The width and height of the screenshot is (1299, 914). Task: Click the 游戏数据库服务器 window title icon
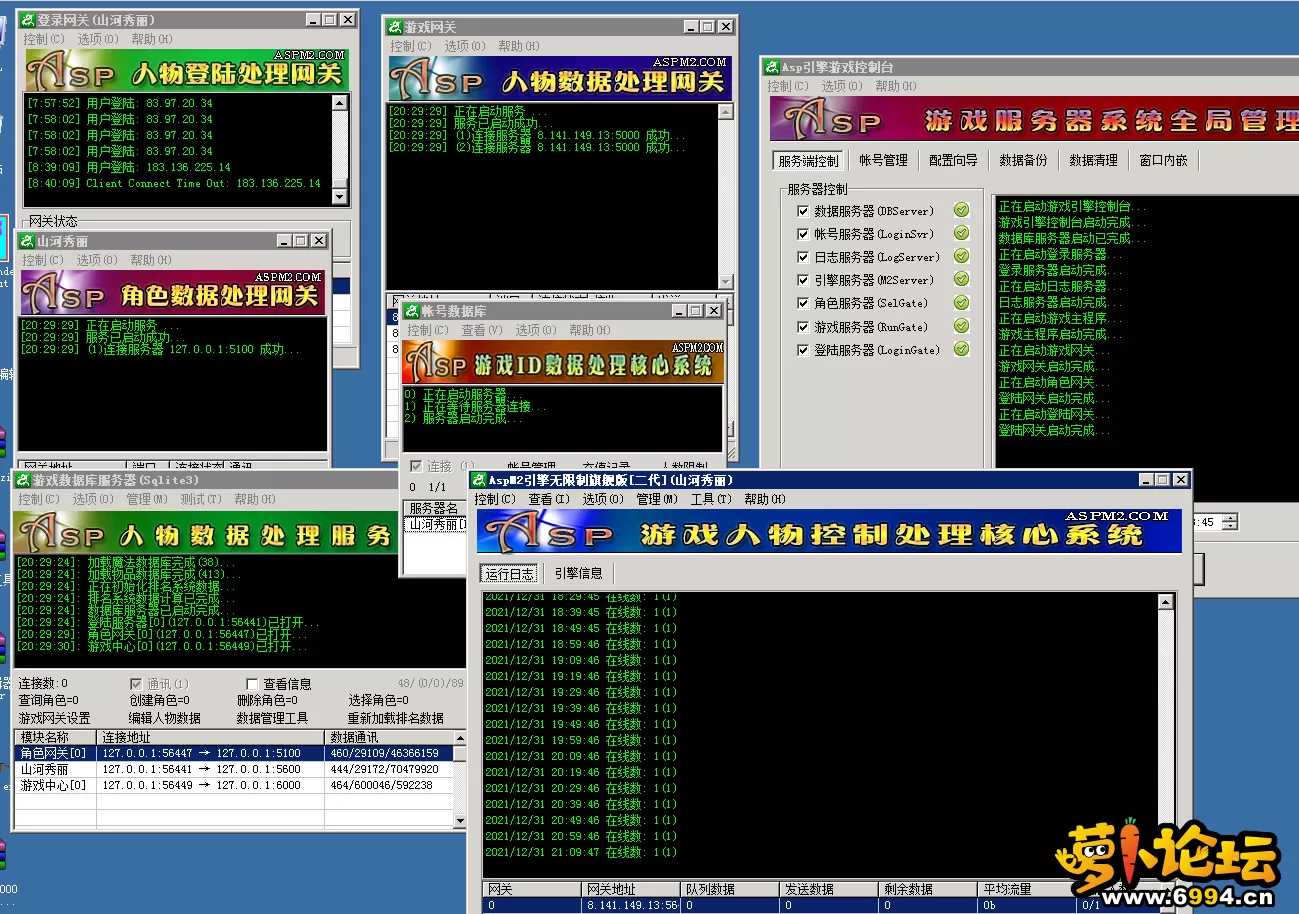coord(23,480)
